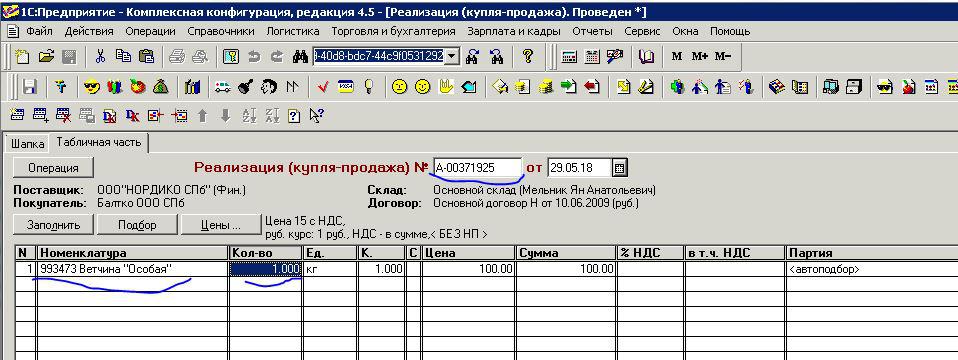Click the key icon beside Undo arrow
Image resolution: width=958 pixels, height=360 pixels.
coord(230,57)
